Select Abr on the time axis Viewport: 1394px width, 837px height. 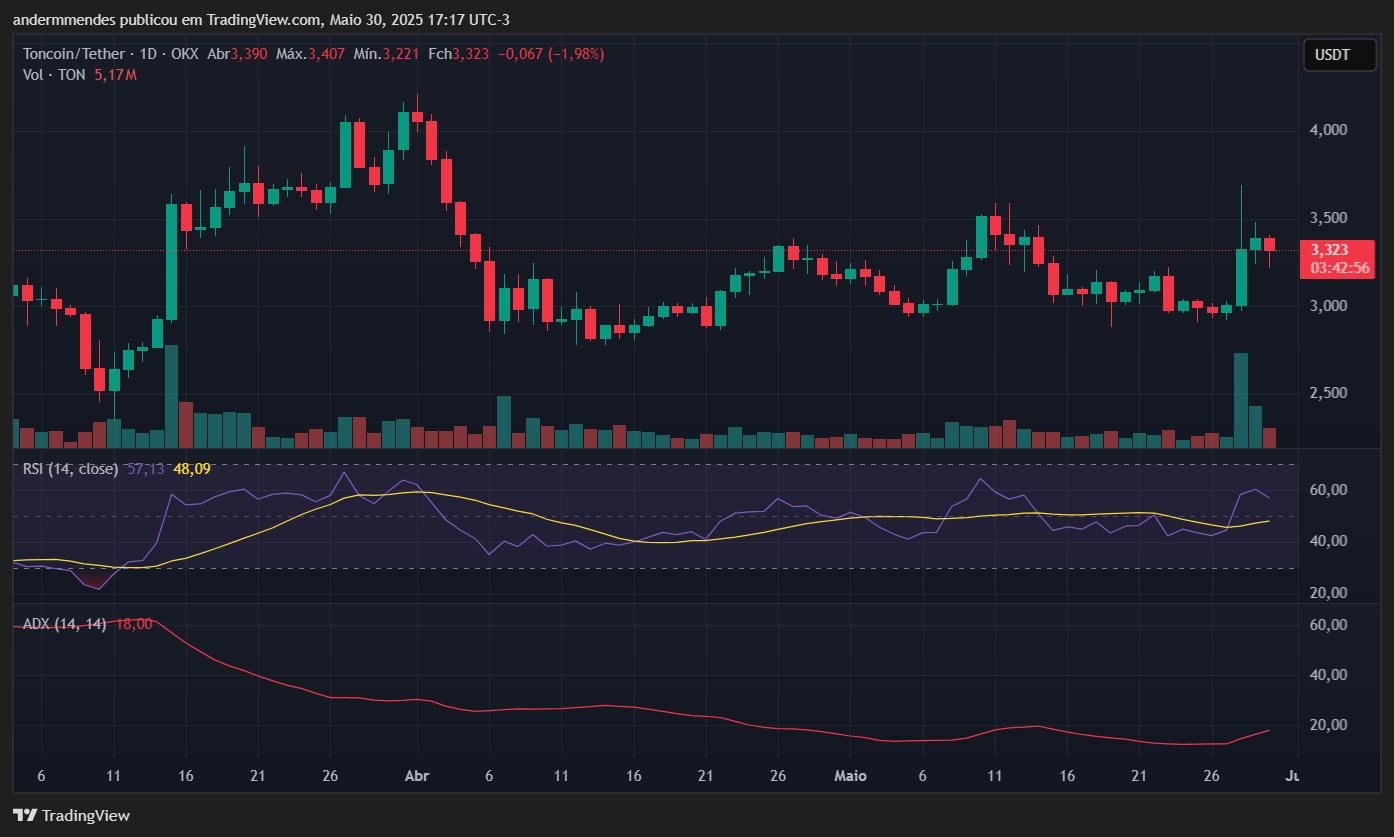416,776
